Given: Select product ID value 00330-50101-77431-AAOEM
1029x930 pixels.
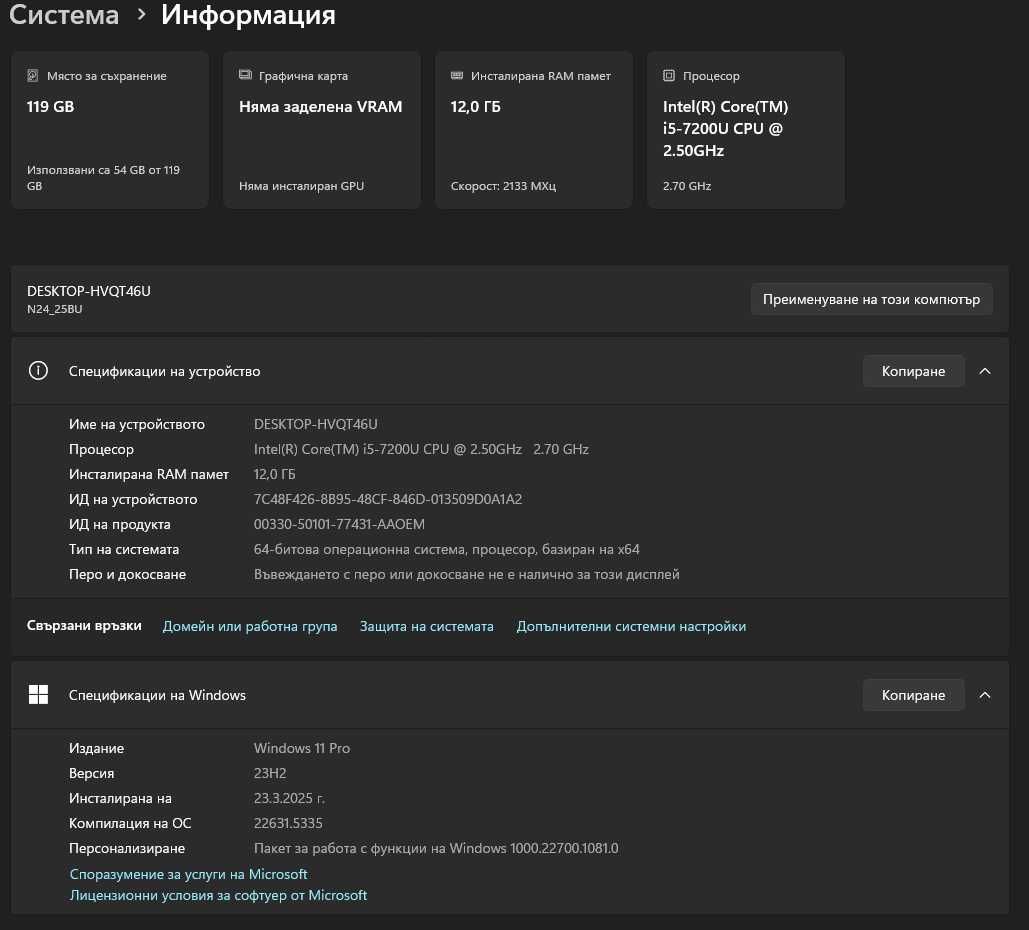Looking at the screenshot, I should click(339, 524).
